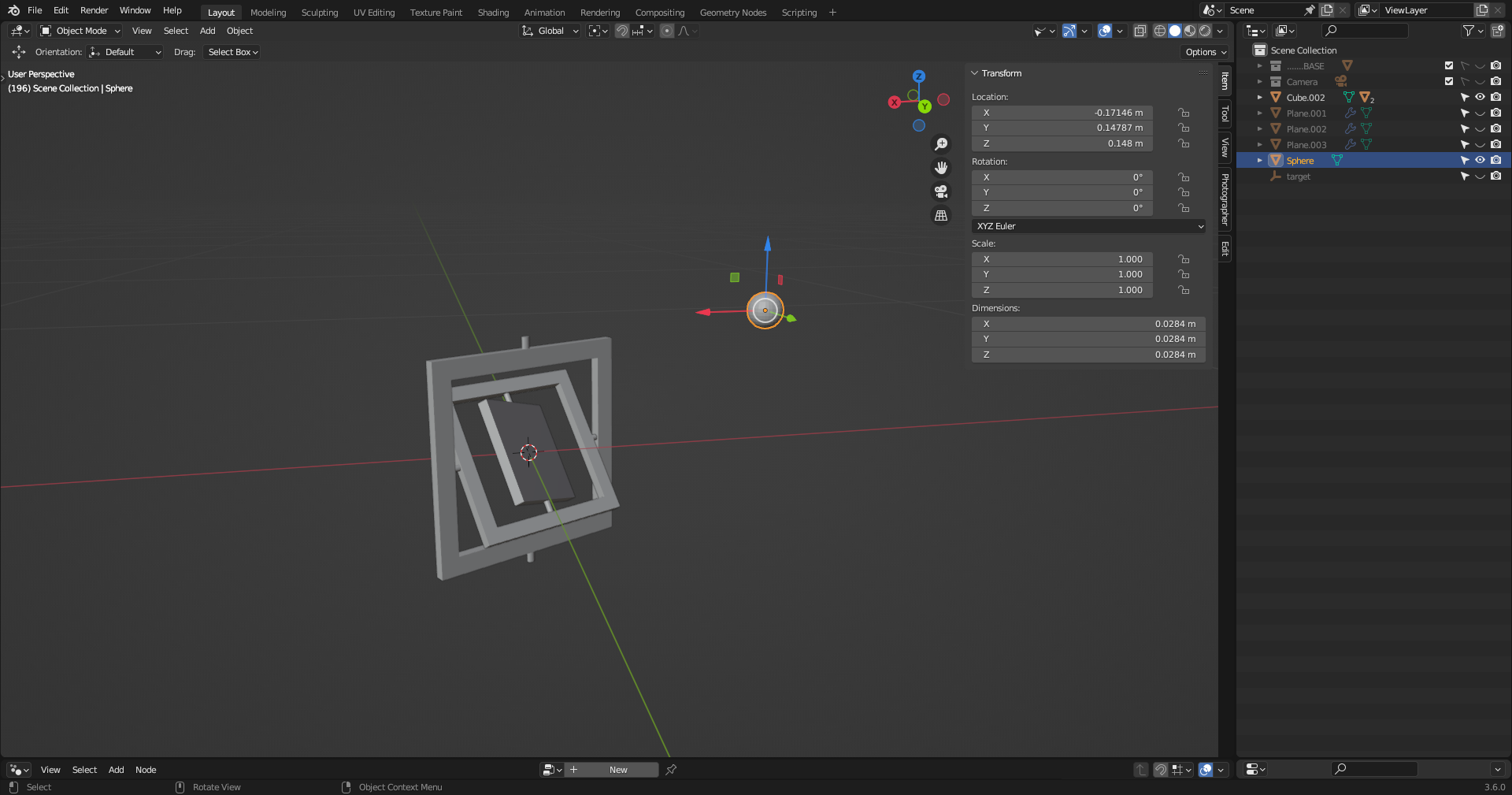This screenshot has height=795, width=1512.
Task: Click Plane.001 modifier wrench icon
Action: 1351,113
